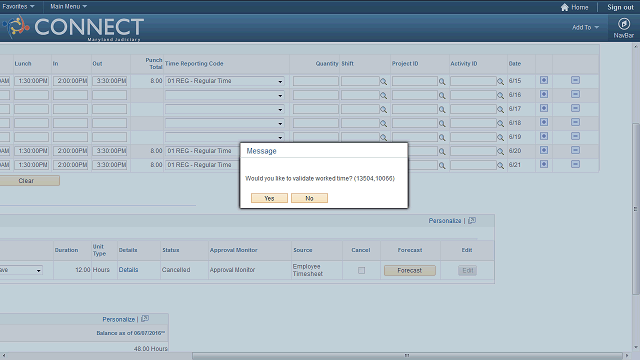Click the Cancelled status text
Screen dimensions: 640x360
(x=176, y=270)
